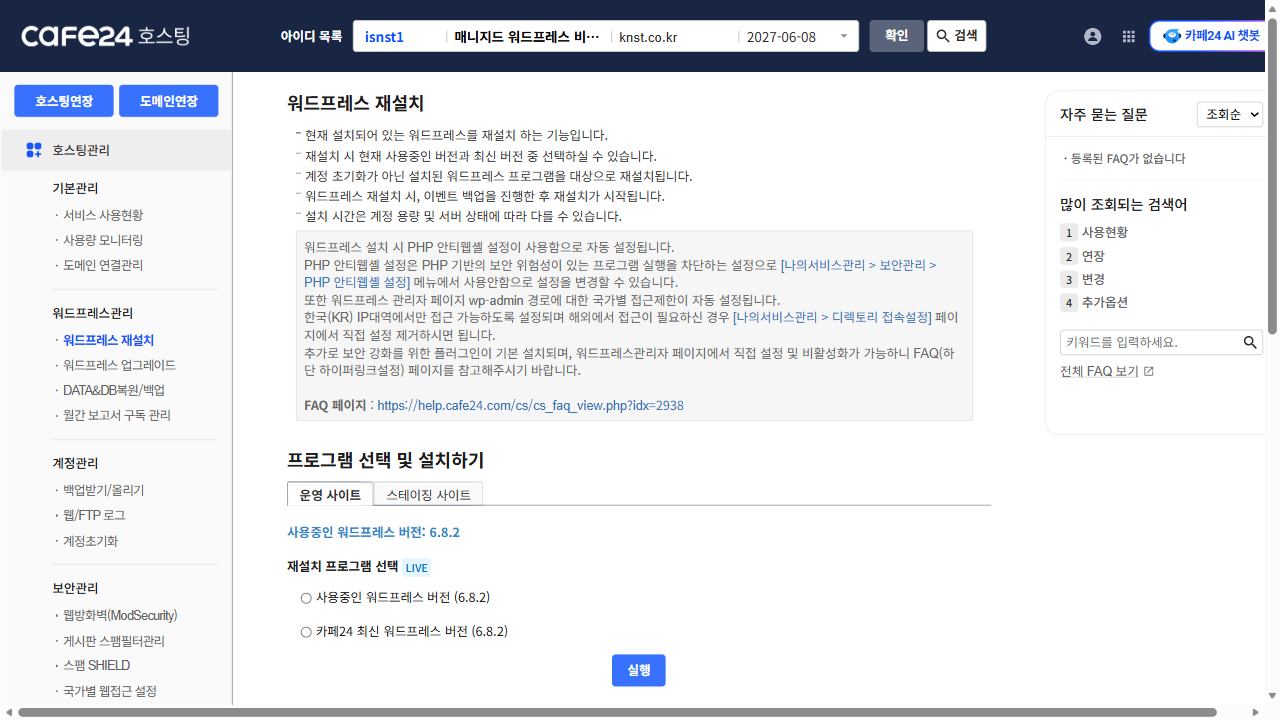The image size is (1280, 720).
Task: Click the 프로그램 선택 및 설치하기 heading
Action: 385,460
